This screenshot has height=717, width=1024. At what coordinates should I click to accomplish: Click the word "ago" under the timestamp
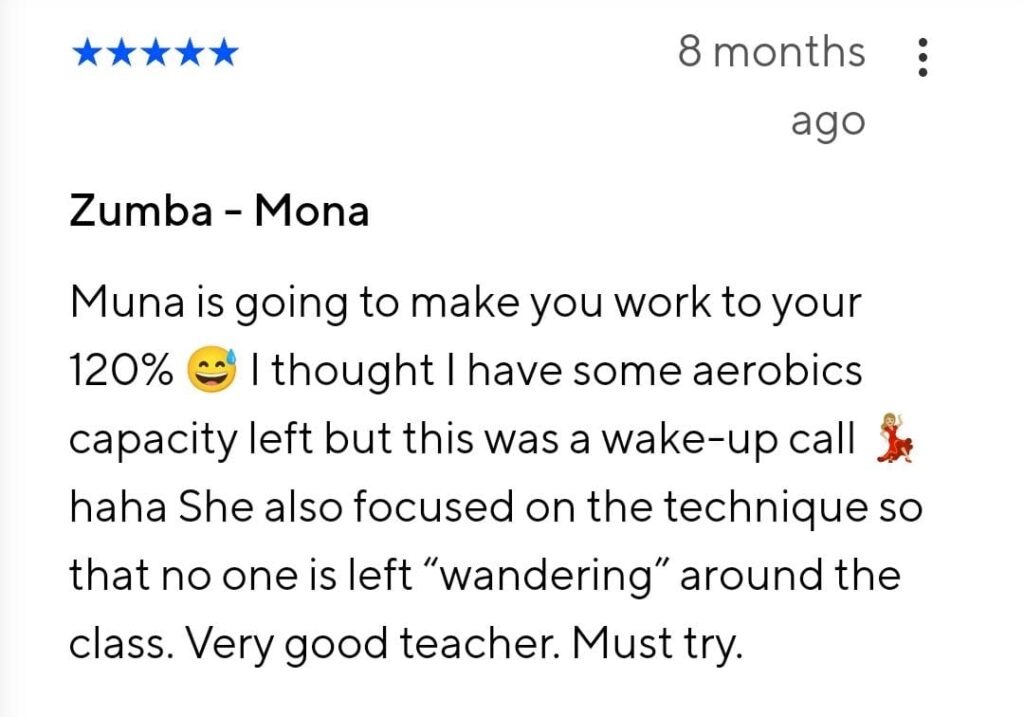827,122
